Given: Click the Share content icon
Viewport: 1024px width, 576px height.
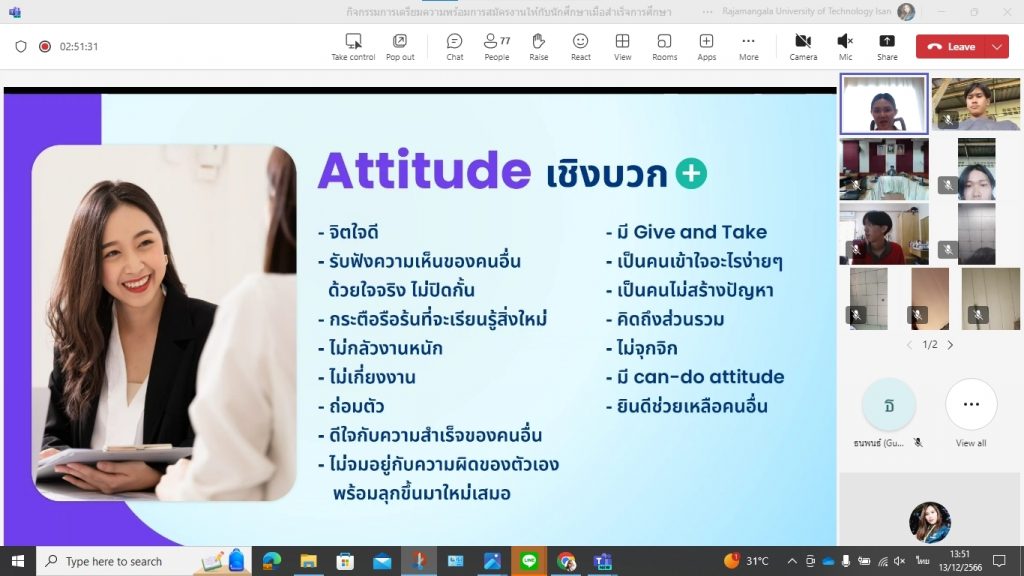Looking at the screenshot, I should [886, 46].
